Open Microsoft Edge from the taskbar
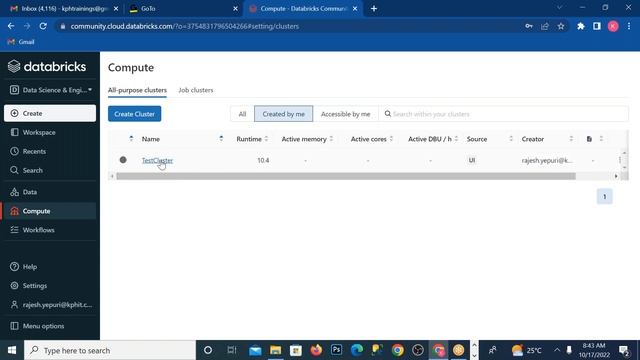The height and width of the screenshot is (360, 640). [x=357, y=350]
